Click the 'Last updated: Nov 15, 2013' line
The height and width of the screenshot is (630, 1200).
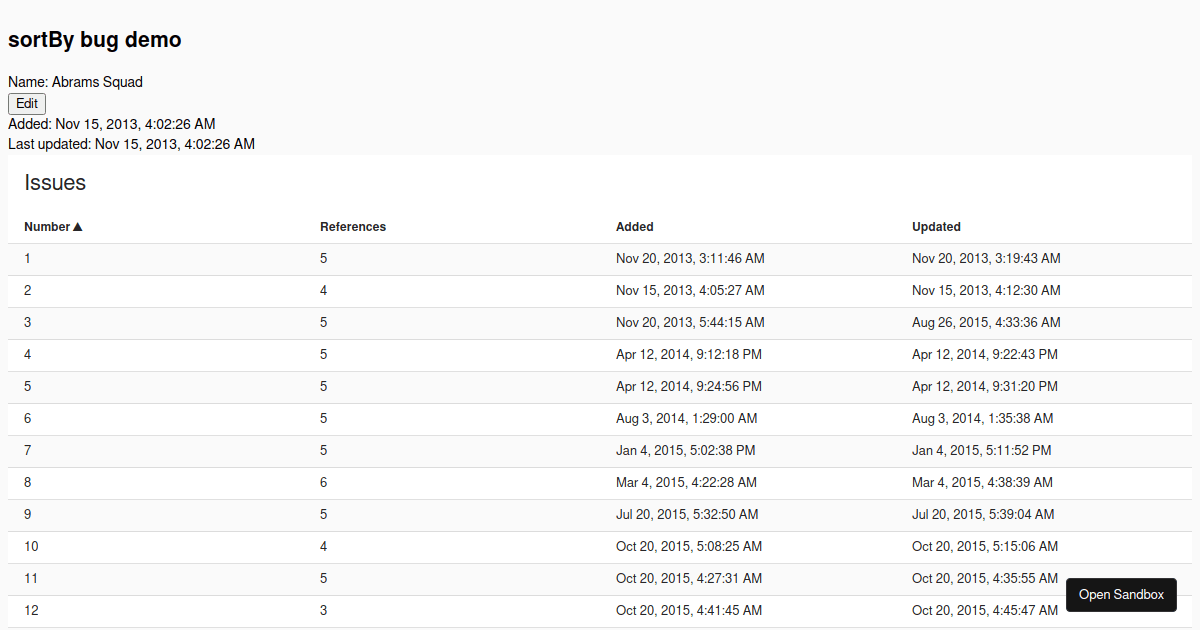(132, 144)
